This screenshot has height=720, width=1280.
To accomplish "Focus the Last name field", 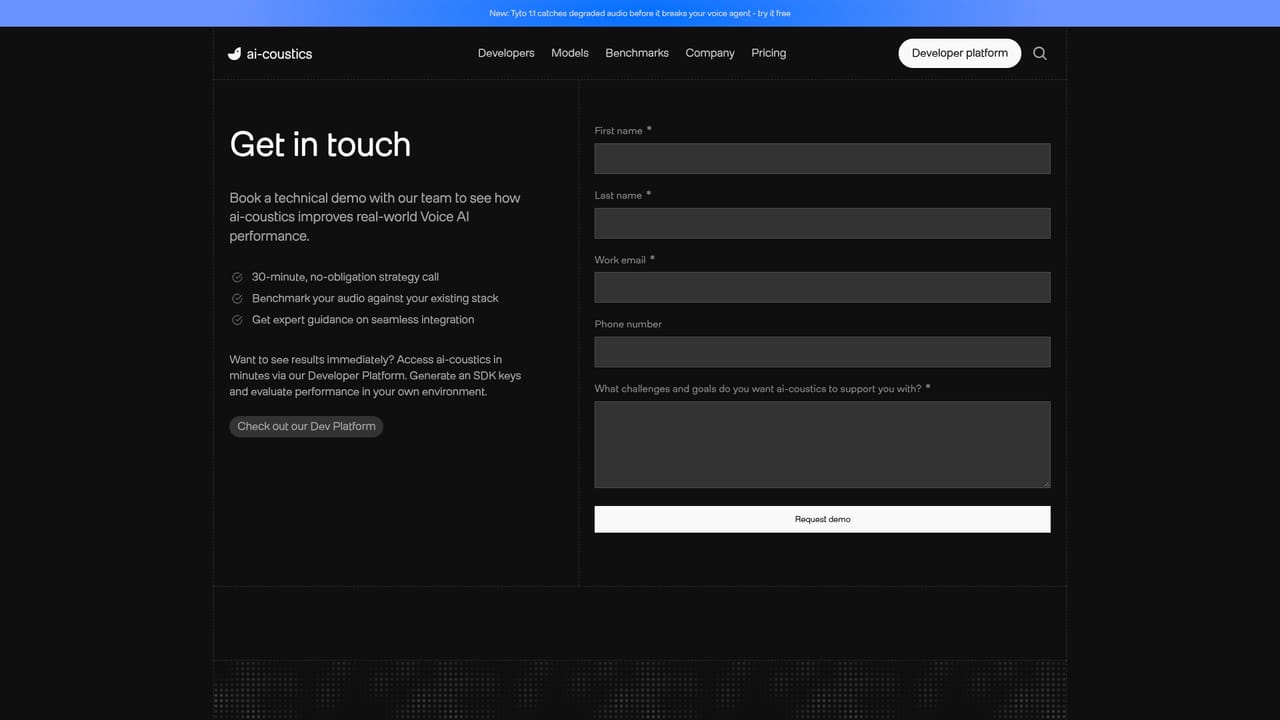I will pos(822,223).
